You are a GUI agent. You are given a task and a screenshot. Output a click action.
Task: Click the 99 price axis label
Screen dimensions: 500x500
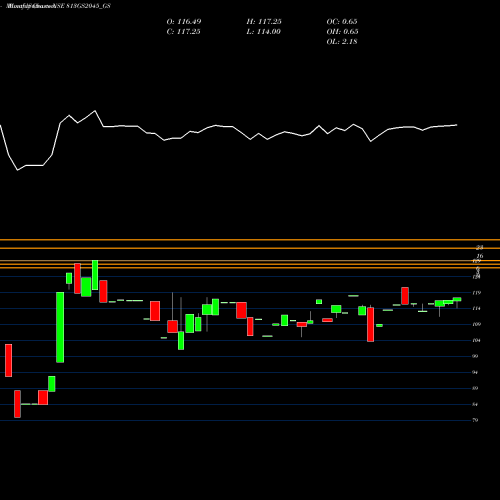pos(475,356)
